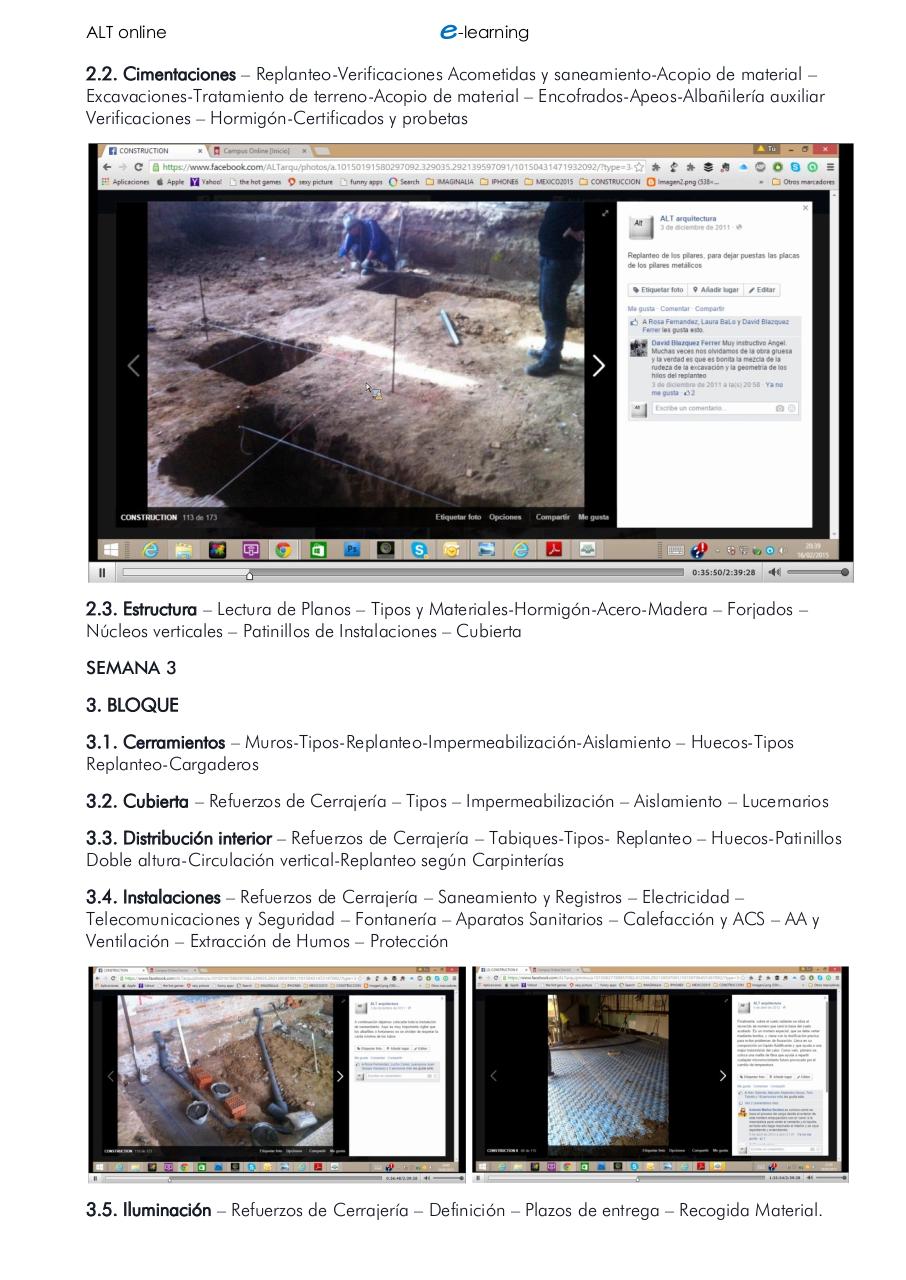The image size is (906, 1280).
Task: Click the camera icon in the comment box
Action: click(x=778, y=408)
